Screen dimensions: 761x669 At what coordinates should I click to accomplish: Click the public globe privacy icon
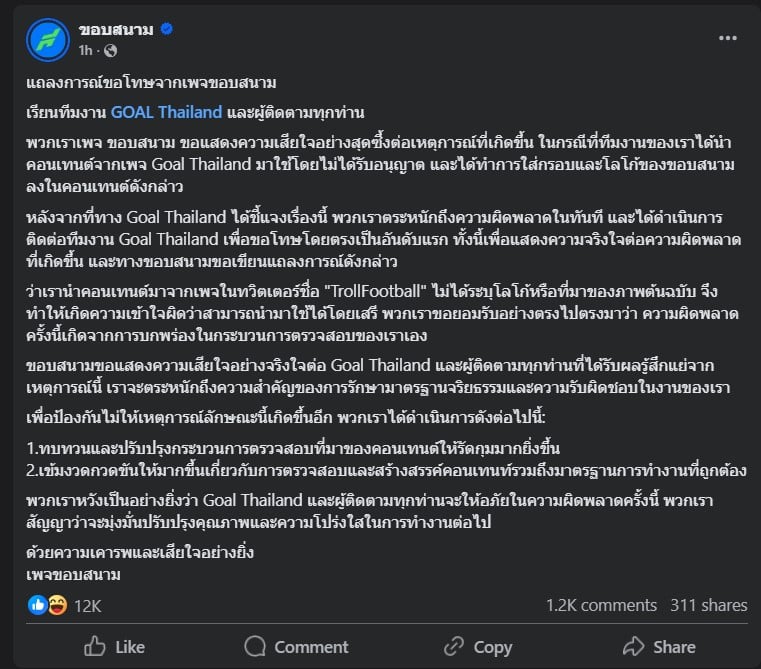[x=110, y=50]
